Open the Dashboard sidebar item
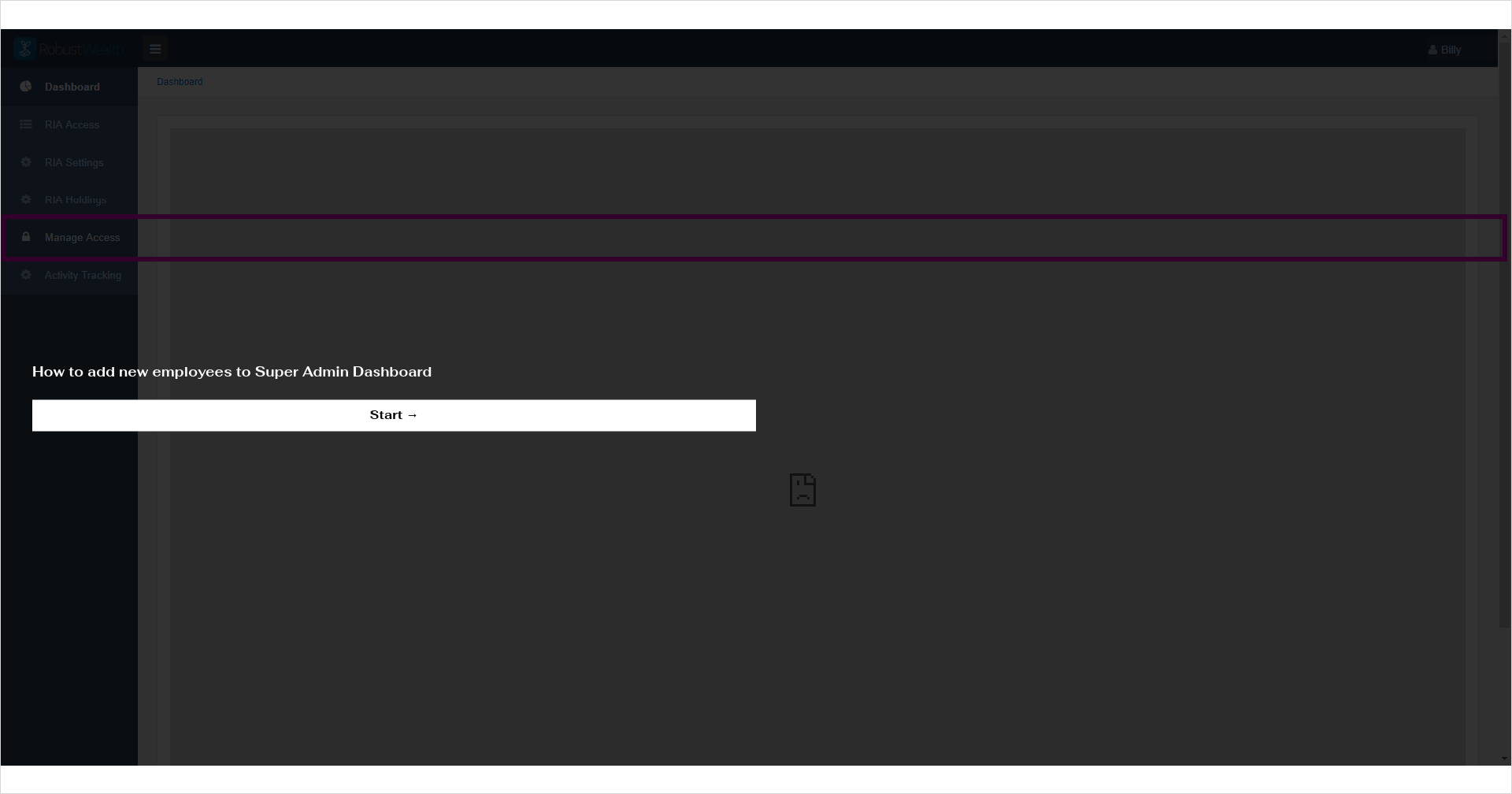1512x794 pixels. (69, 87)
